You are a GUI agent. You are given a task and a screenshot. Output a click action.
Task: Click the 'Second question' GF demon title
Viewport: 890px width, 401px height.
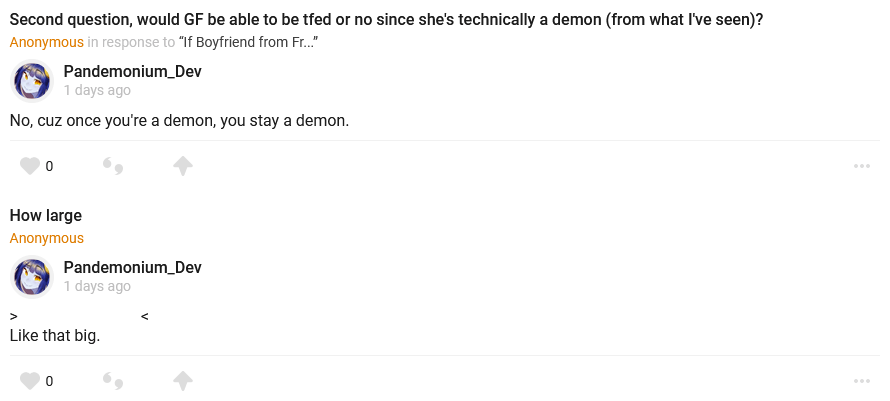click(386, 19)
